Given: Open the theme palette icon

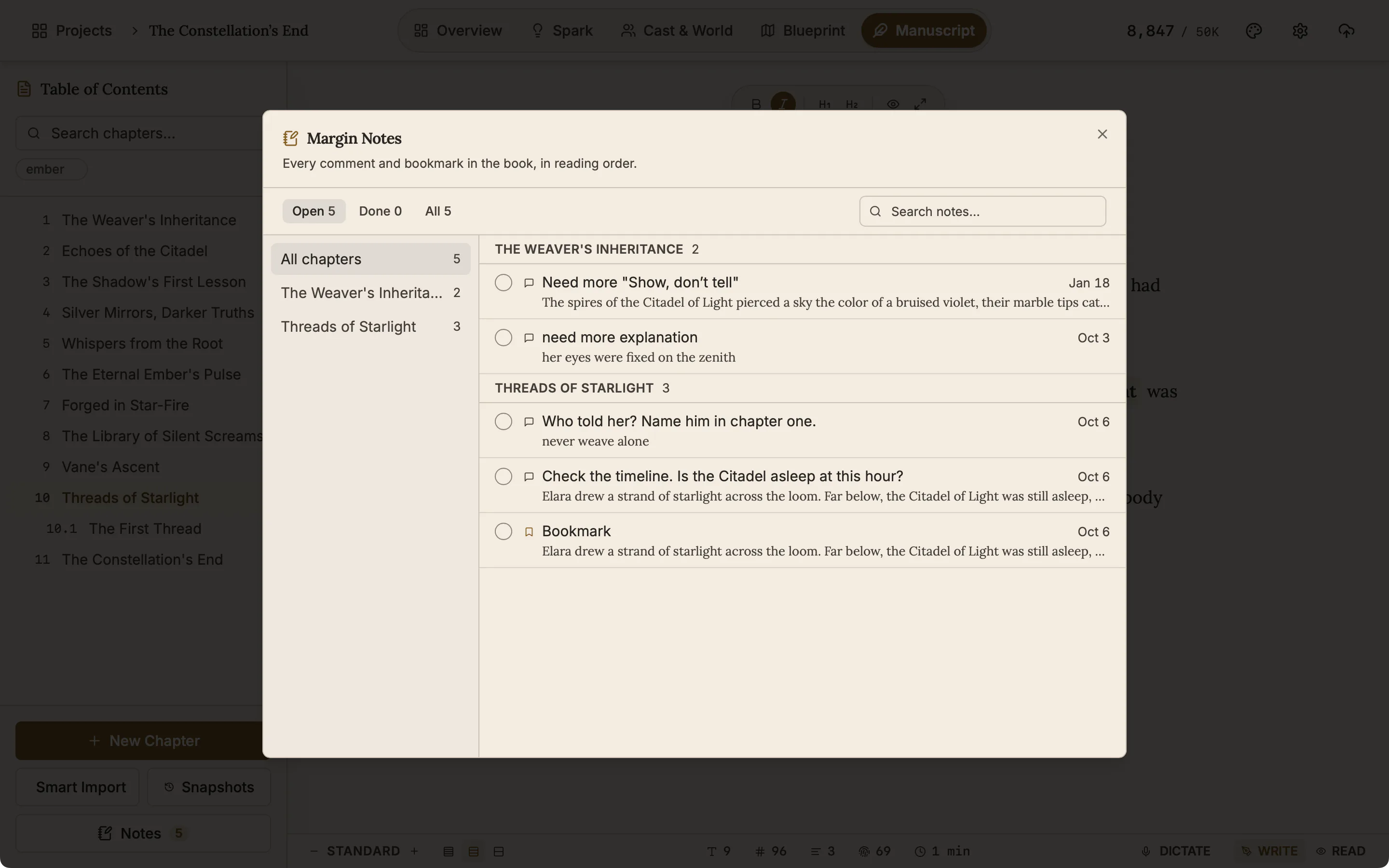Looking at the screenshot, I should click(x=1253, y=30).
